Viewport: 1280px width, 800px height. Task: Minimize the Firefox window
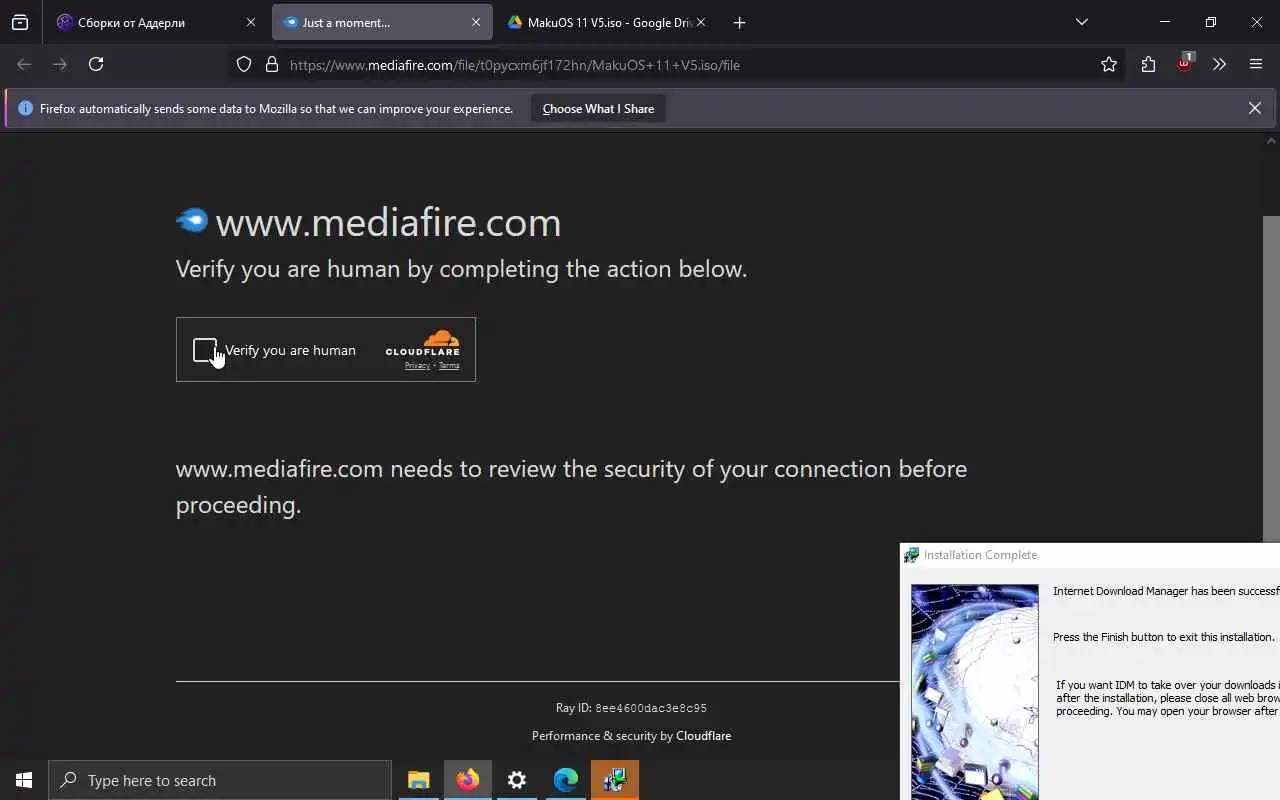(1164, 22)
